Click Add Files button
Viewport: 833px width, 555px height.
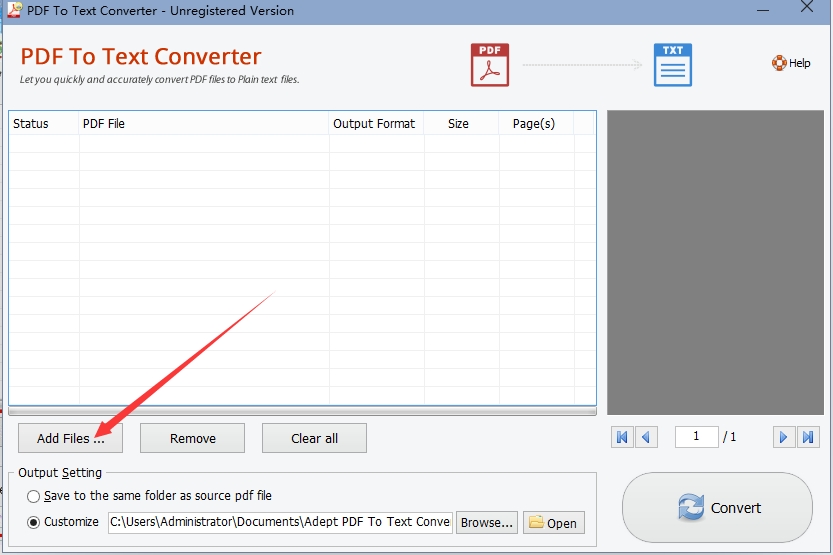70,438
